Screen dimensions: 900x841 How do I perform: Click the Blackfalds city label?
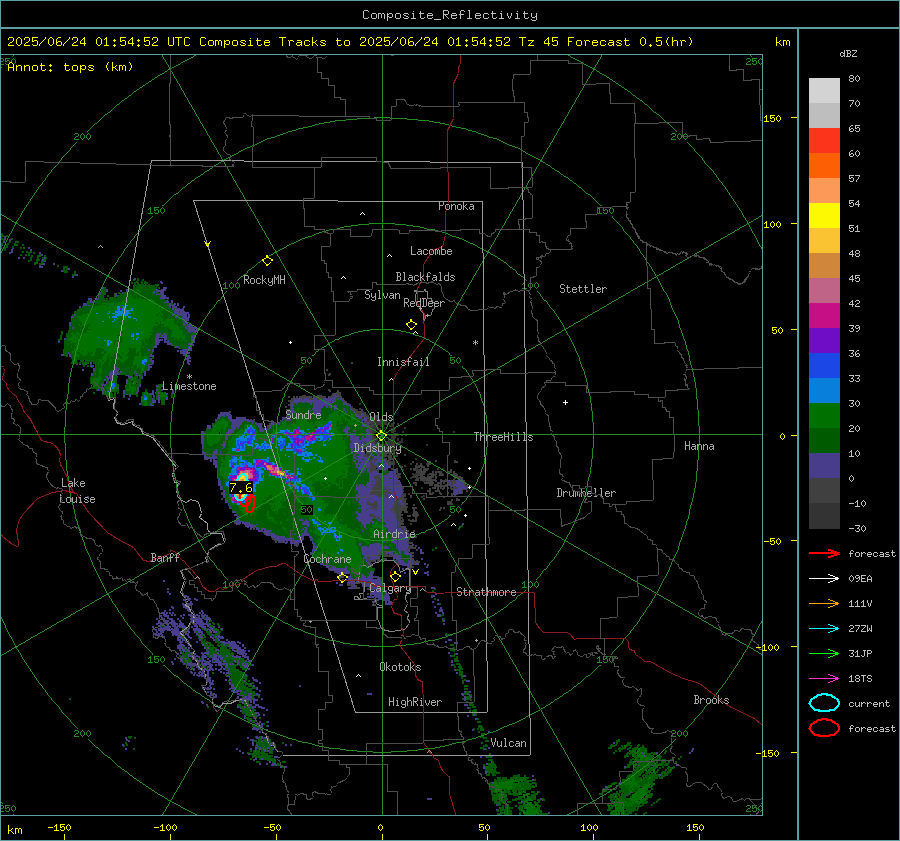click(425, 277)
